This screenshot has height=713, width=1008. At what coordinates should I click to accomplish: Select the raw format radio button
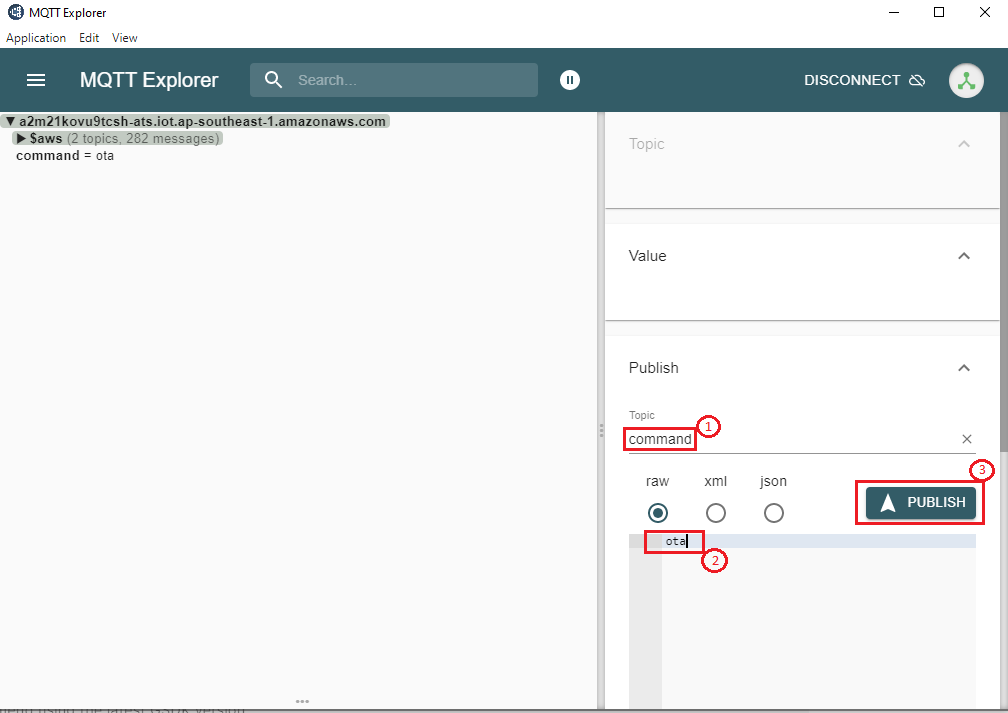658,513
